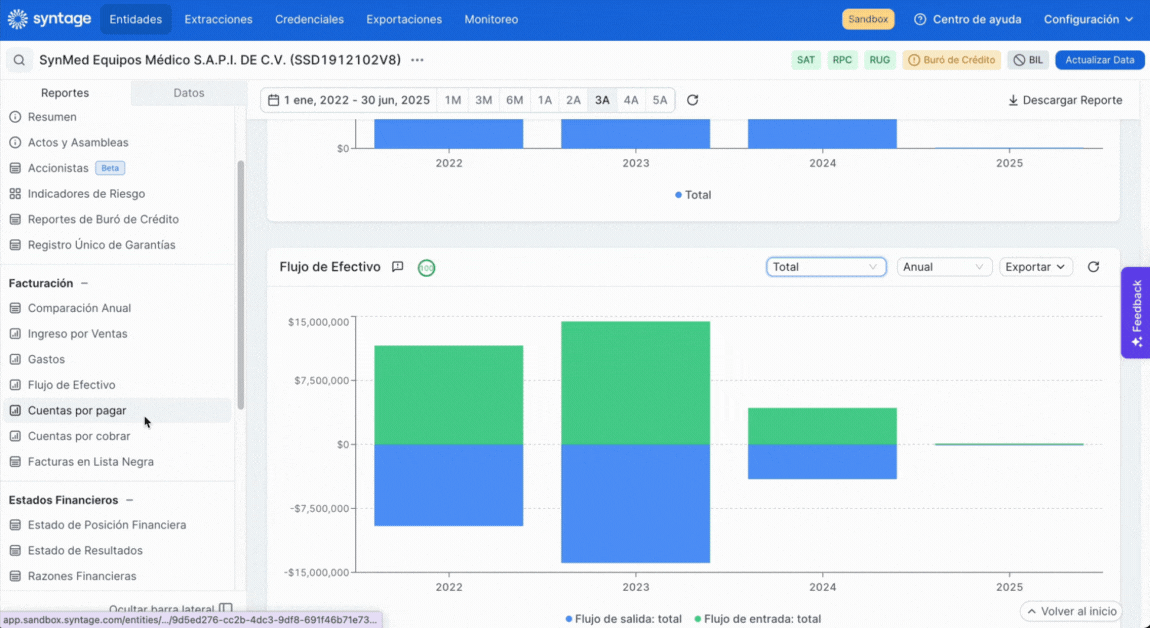Click the Buró de Crédito warning badge

(x=951, y=60)
